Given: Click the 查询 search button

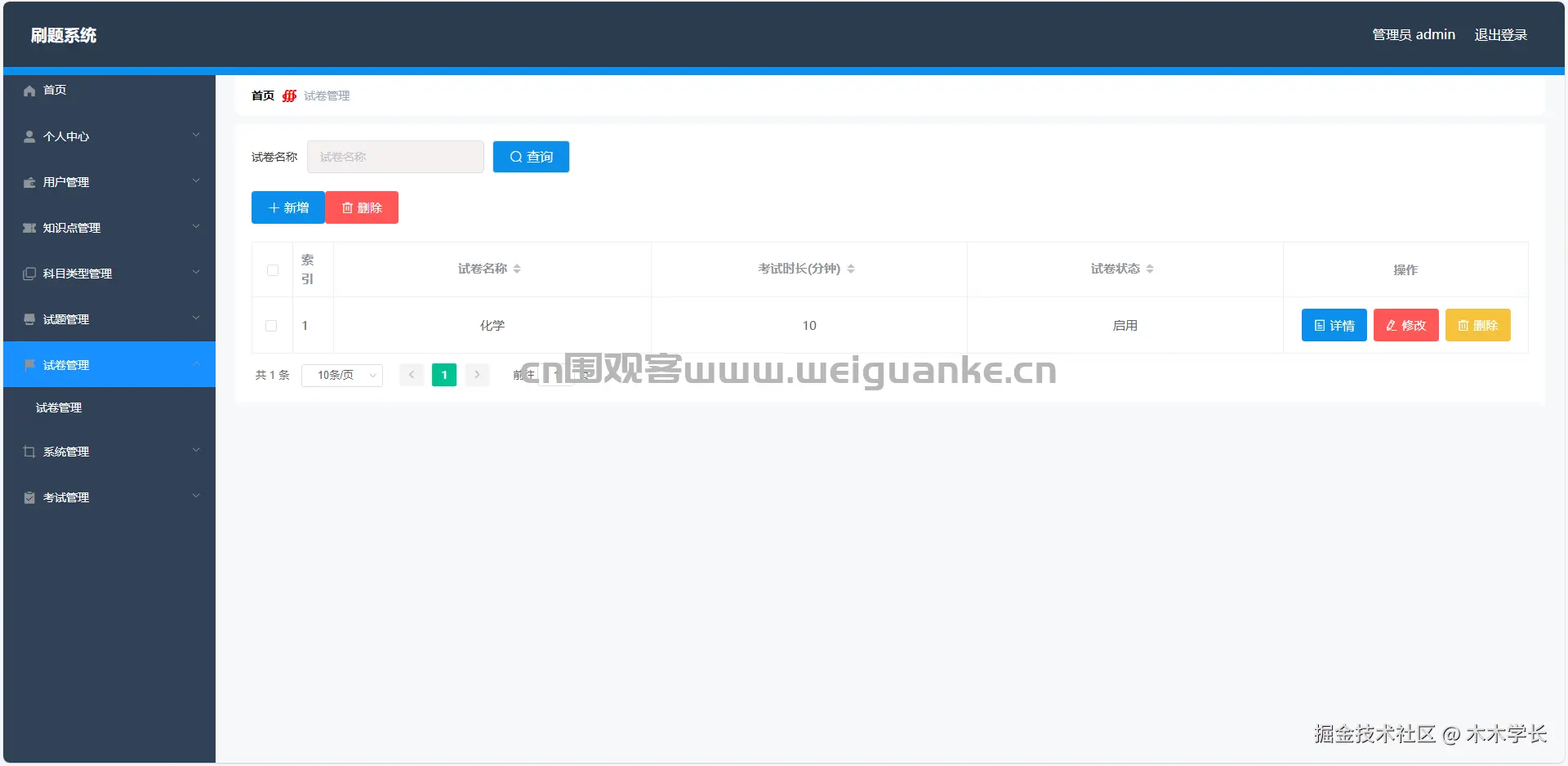Looking at the screenshot, I should 531,157.
